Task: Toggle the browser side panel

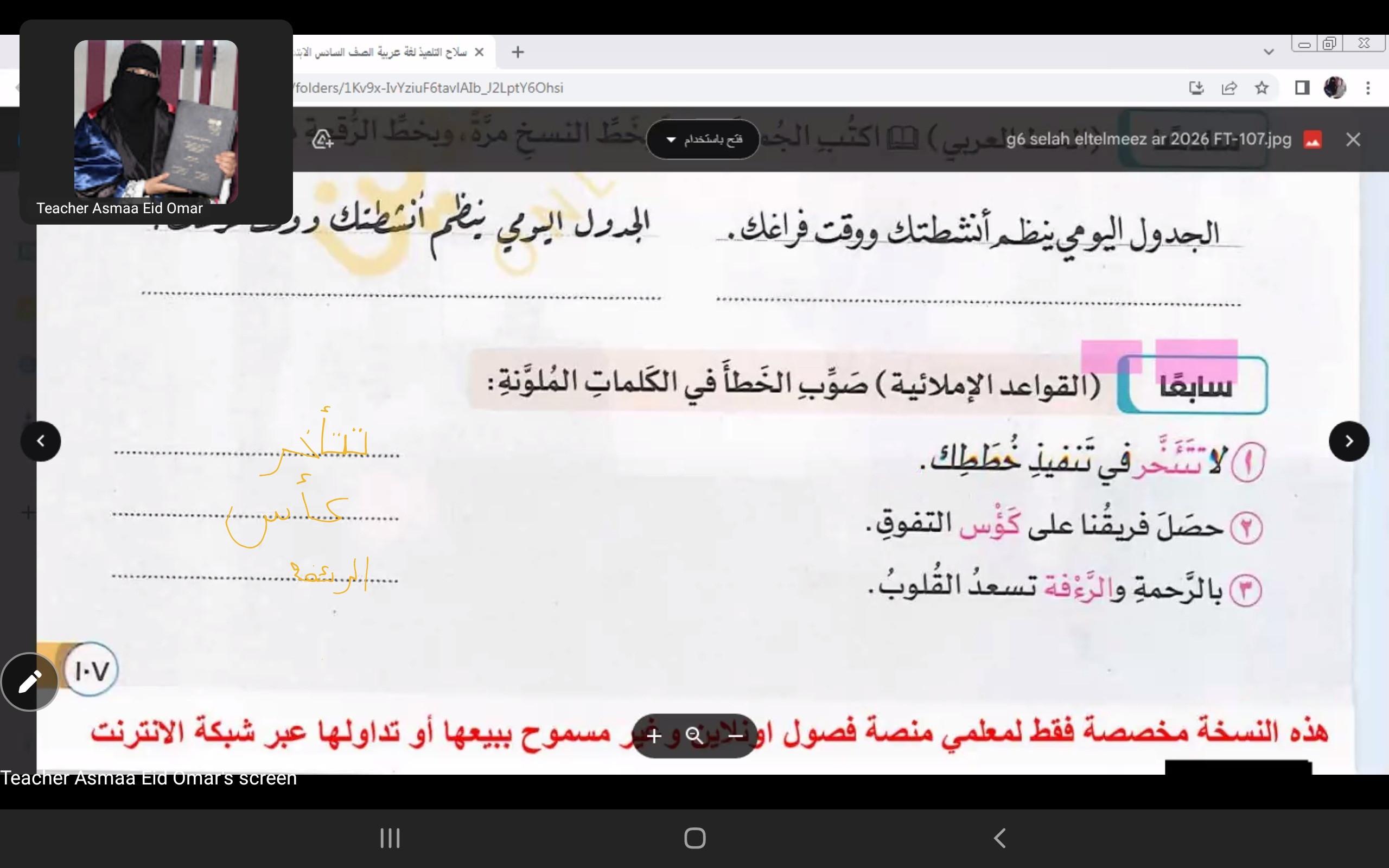Action: click(1302, 88)
